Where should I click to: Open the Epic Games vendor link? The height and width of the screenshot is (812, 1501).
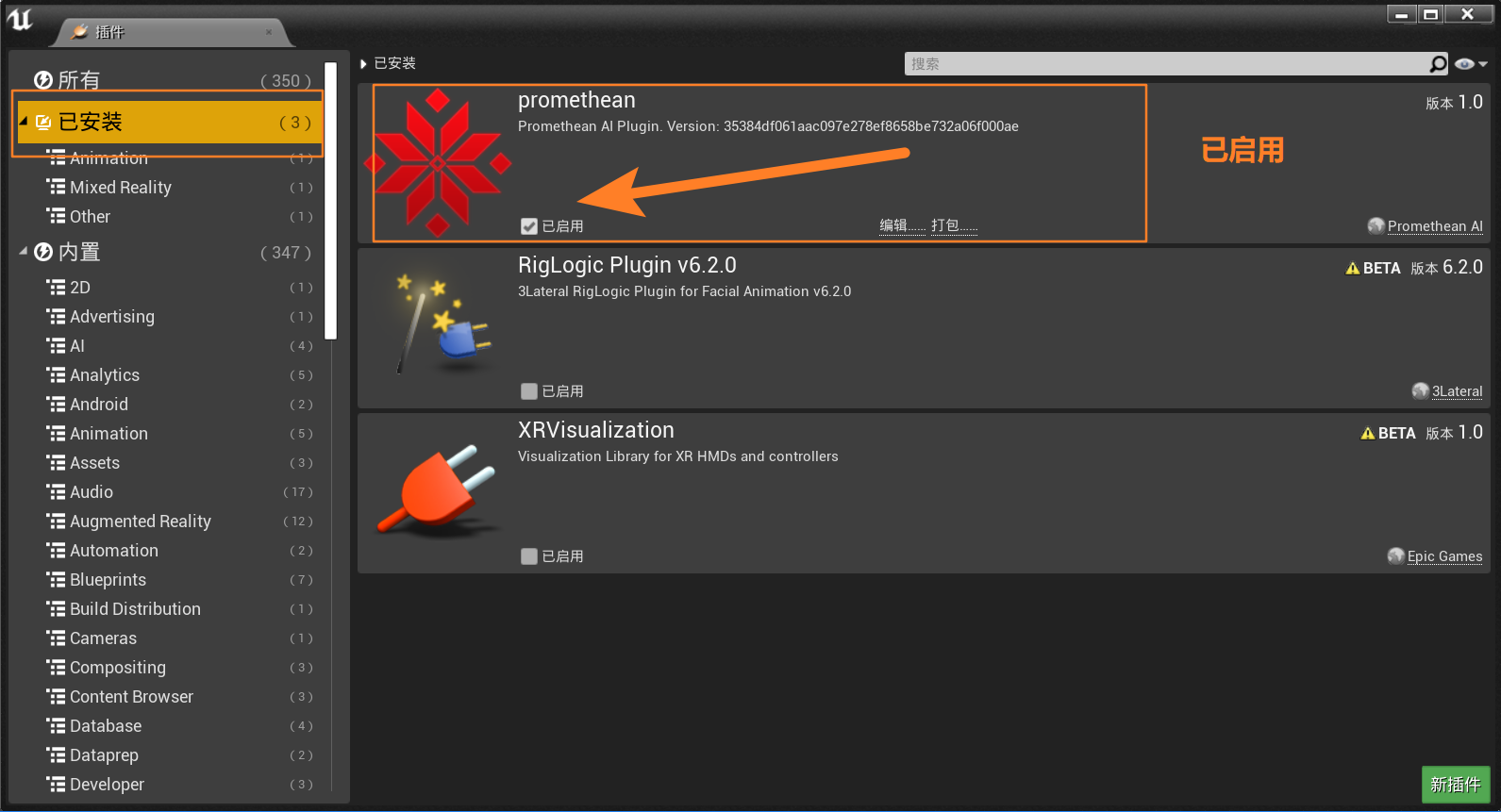click(x=1445, y=556)
